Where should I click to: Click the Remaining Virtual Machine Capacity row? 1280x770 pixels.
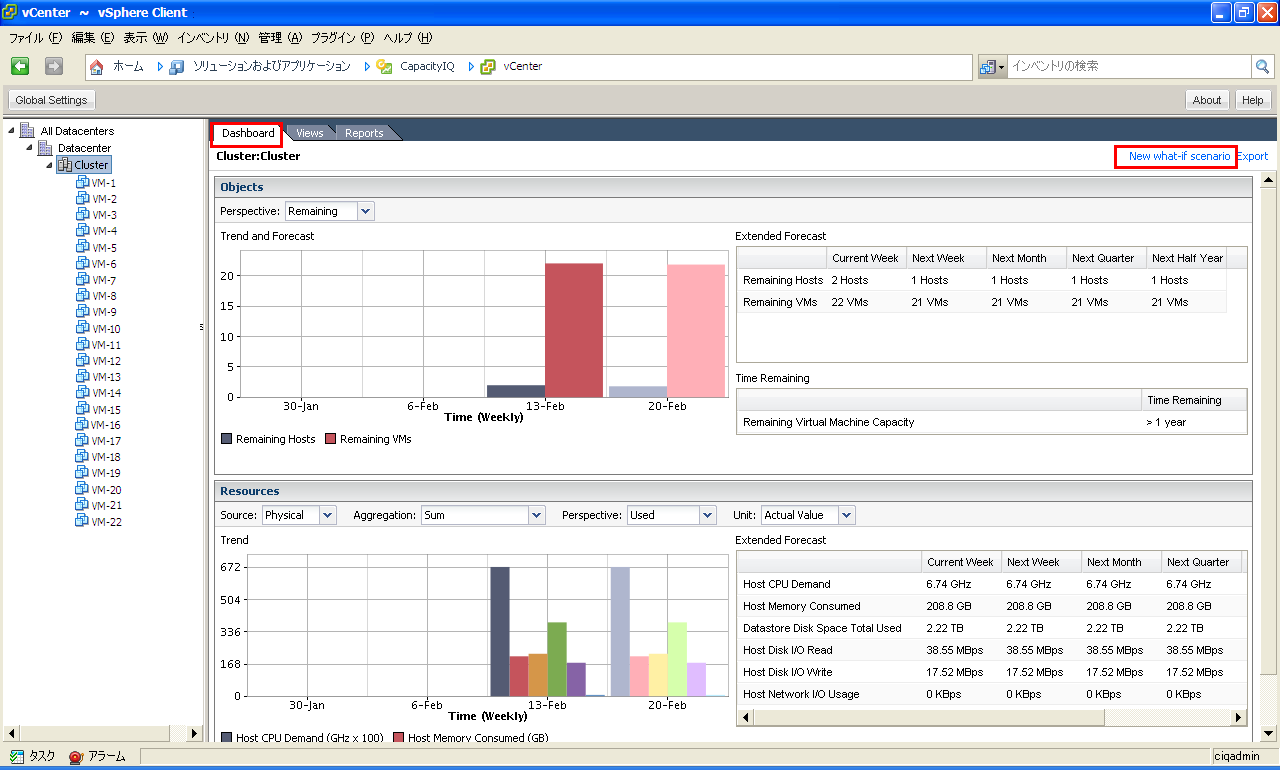tap(992, 422)
